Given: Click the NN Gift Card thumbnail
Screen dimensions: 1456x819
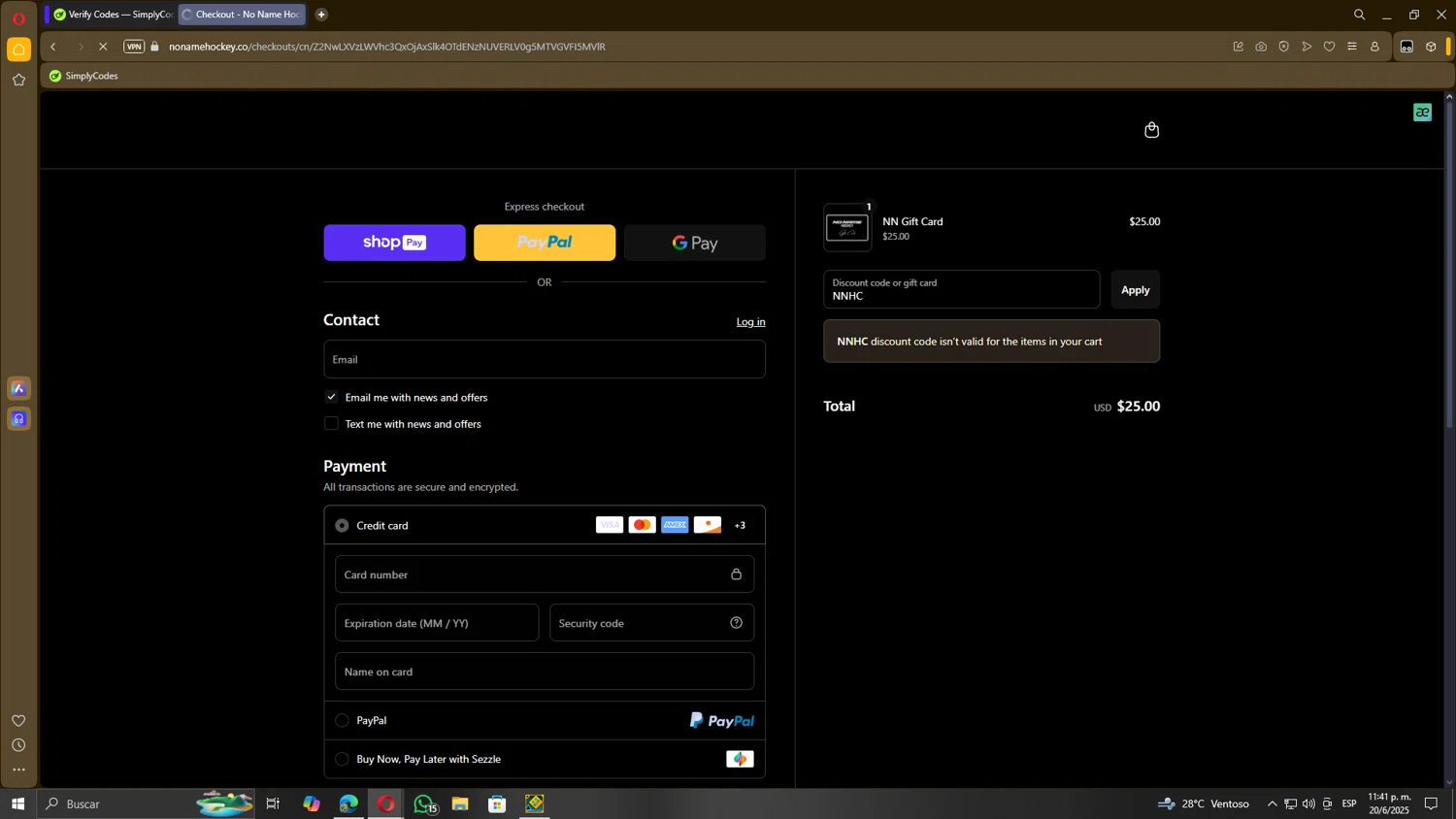Looking at the screenshot, I should click(x=847, y=228).
